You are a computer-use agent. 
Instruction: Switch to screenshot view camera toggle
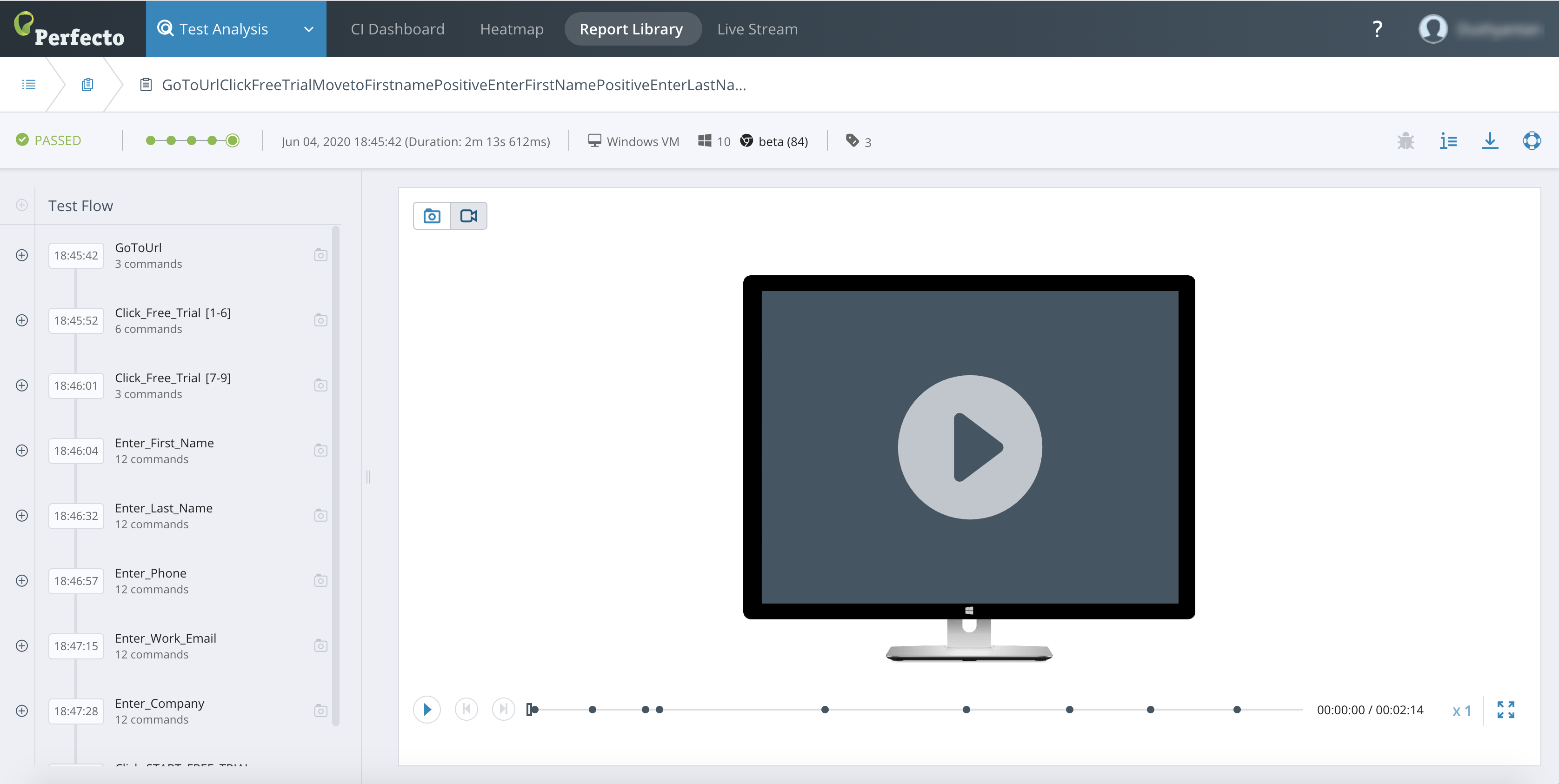[432, 216]
